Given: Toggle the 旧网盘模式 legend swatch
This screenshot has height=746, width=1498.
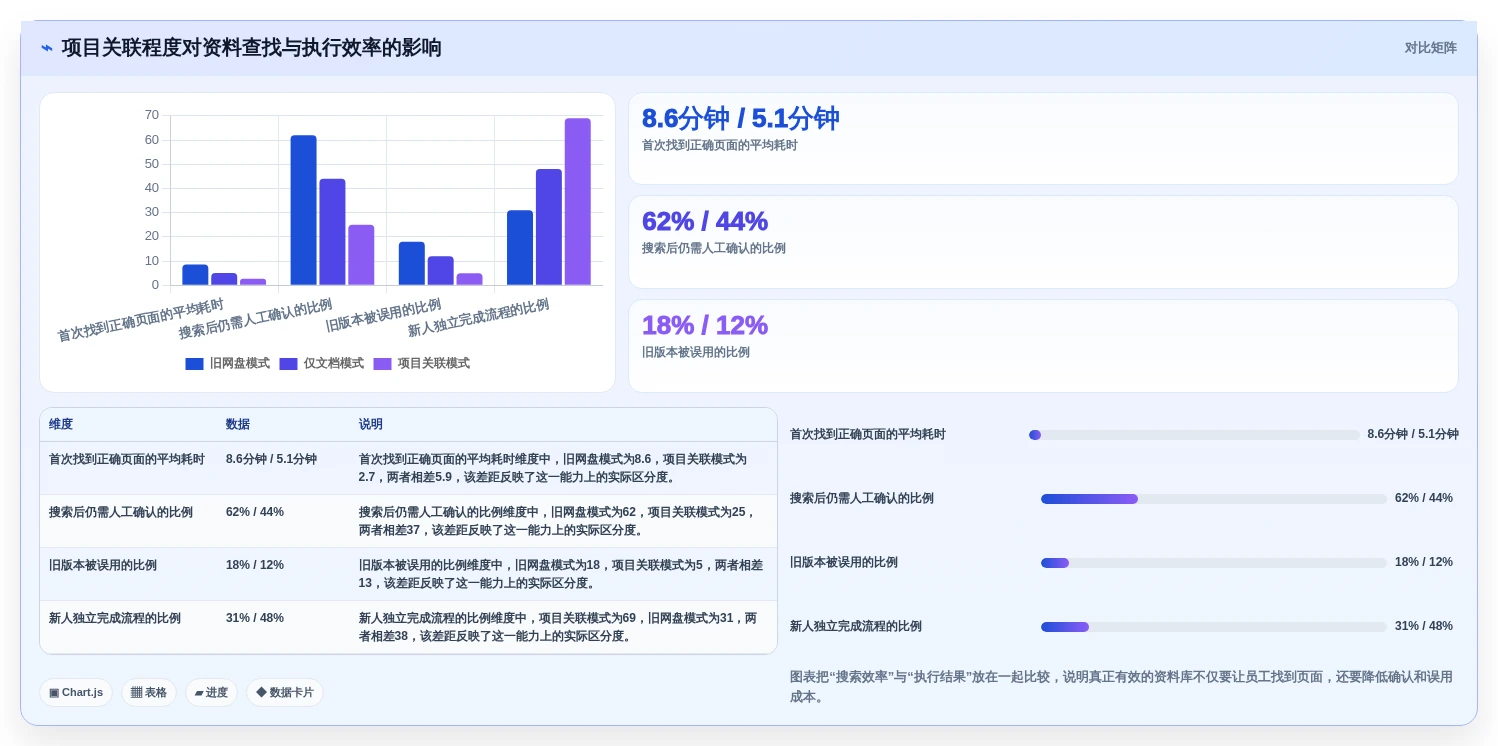Looking at the screenshot, I should click(x=194, y=364).
